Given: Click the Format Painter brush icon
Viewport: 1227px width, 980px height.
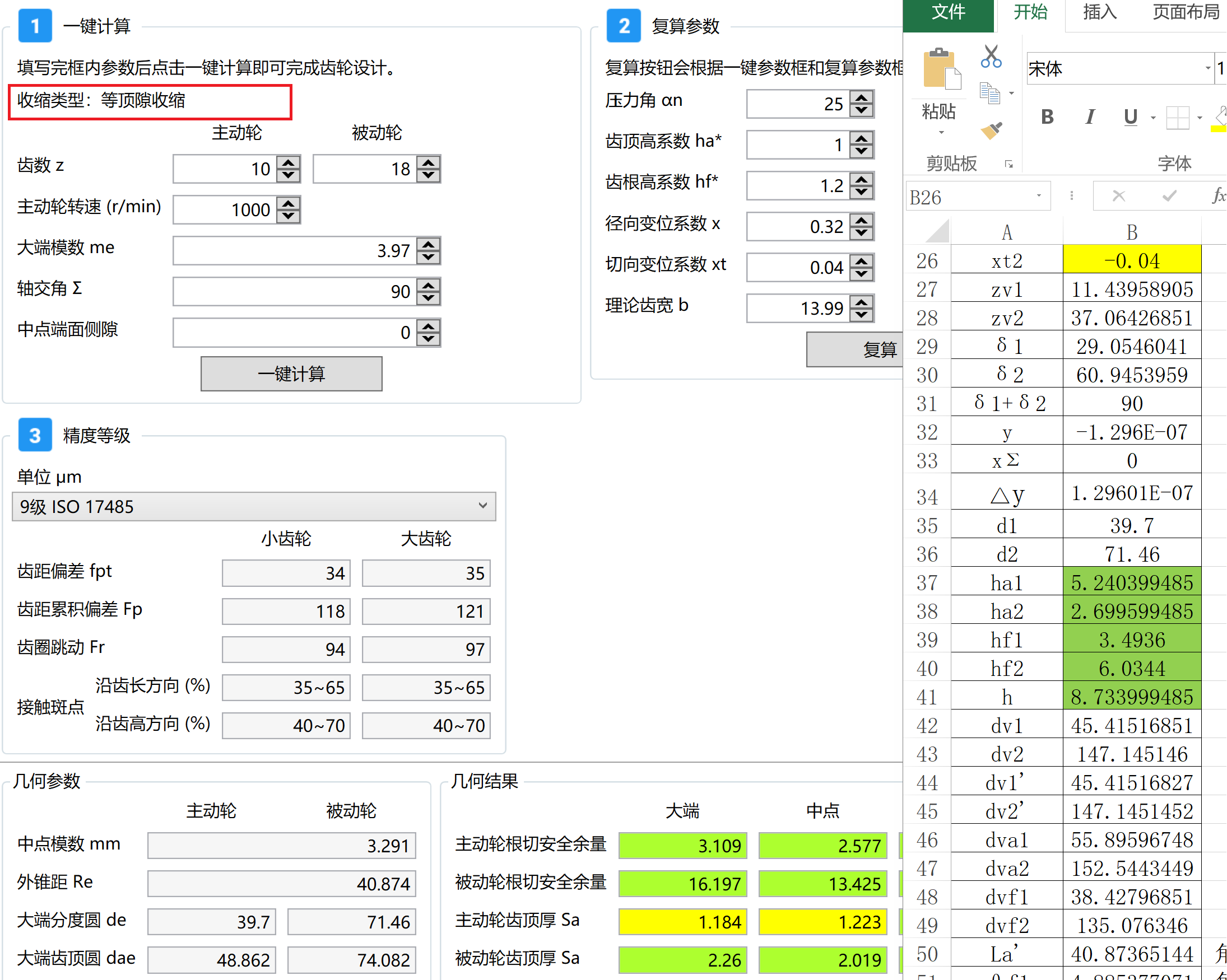Looking at the screenshot, I should [x=991, y=130].
